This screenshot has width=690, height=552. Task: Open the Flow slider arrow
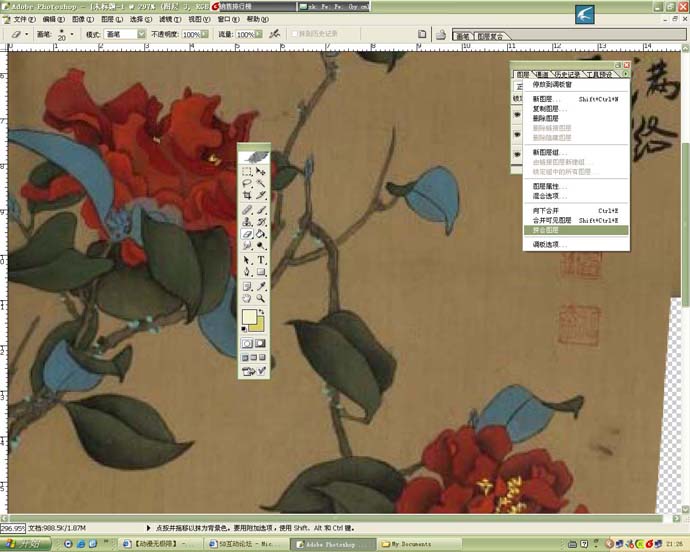259,34
